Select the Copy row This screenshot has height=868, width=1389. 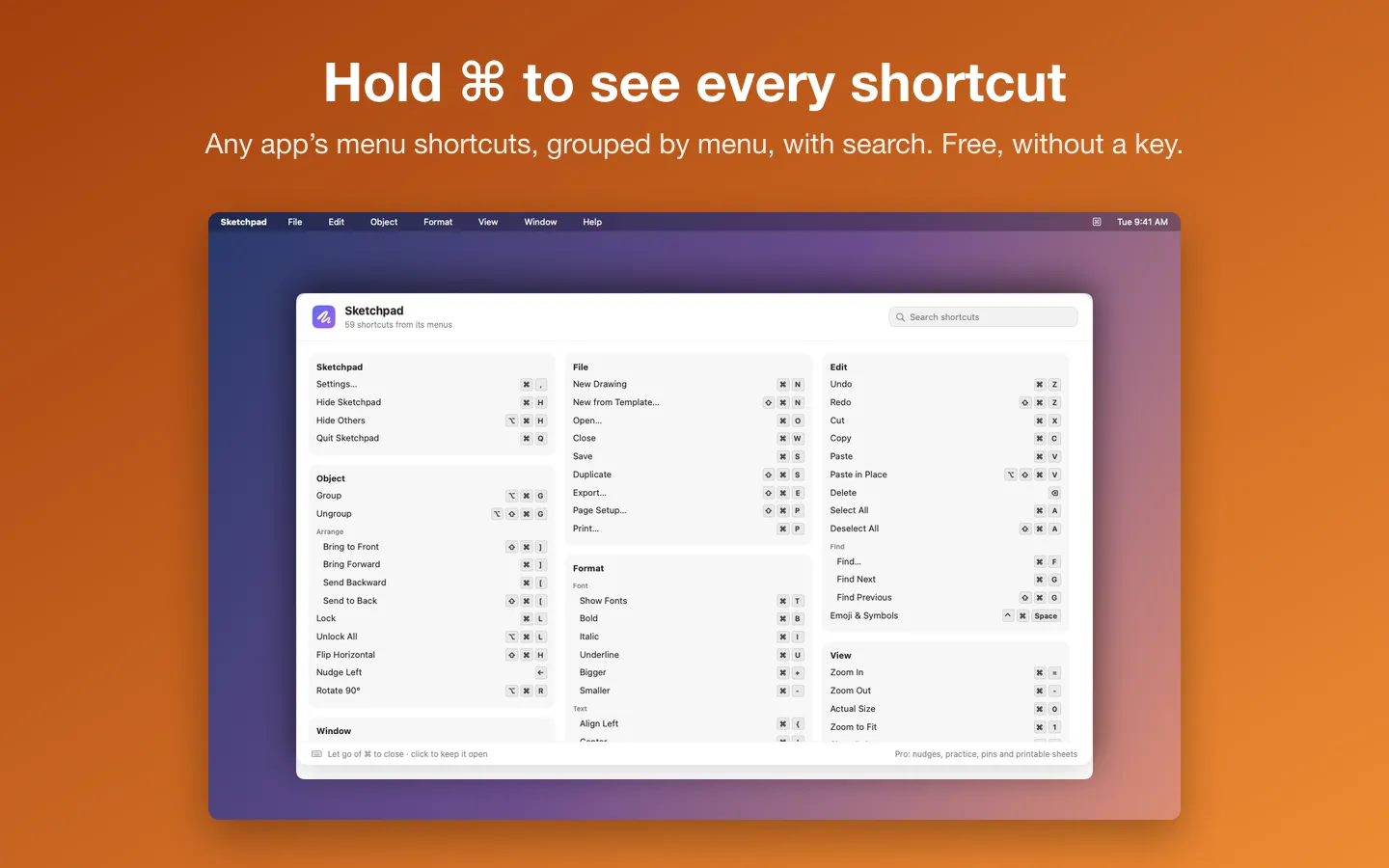pyautogui.click(x=945, y=439)
